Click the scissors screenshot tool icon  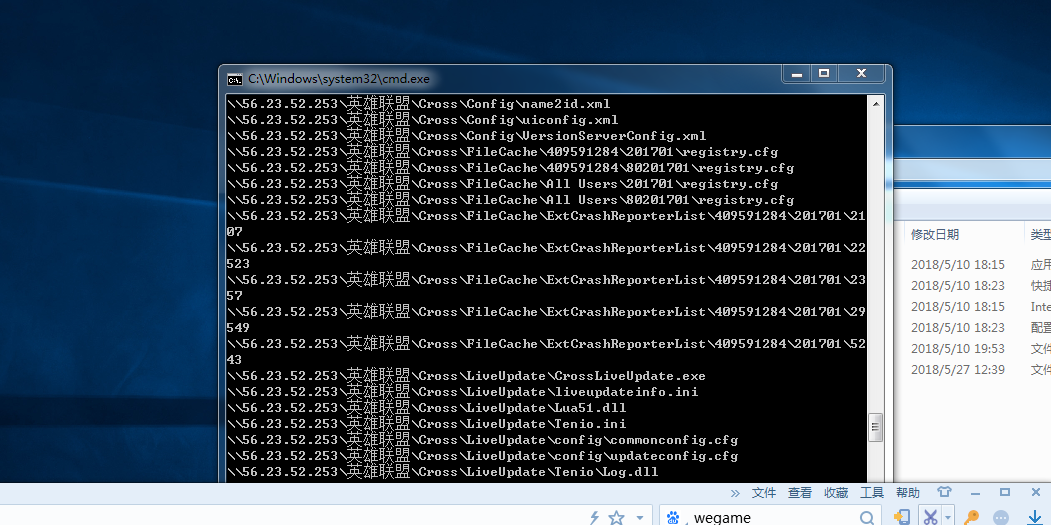[x=930, y=517]
